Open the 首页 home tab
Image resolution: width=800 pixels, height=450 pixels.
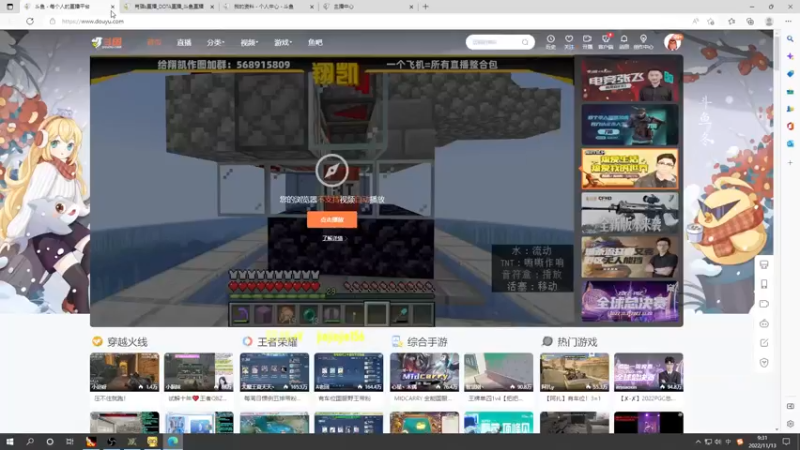tap(154, 42)
